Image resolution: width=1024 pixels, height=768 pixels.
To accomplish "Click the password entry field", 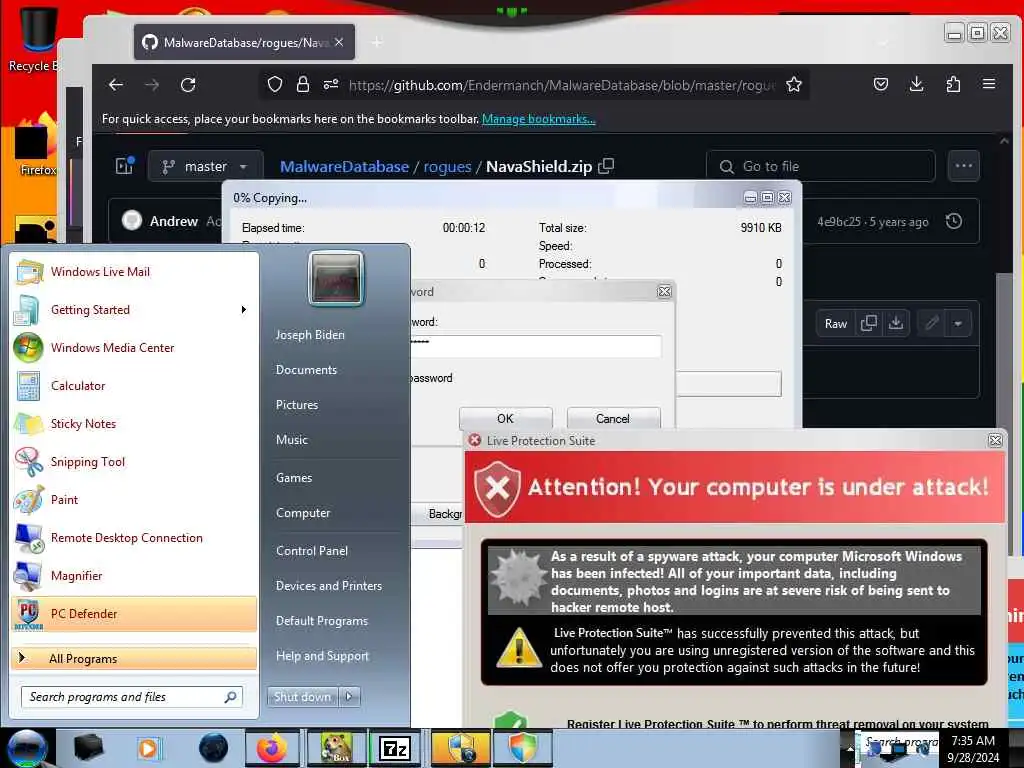I will [x=536, y=346].
